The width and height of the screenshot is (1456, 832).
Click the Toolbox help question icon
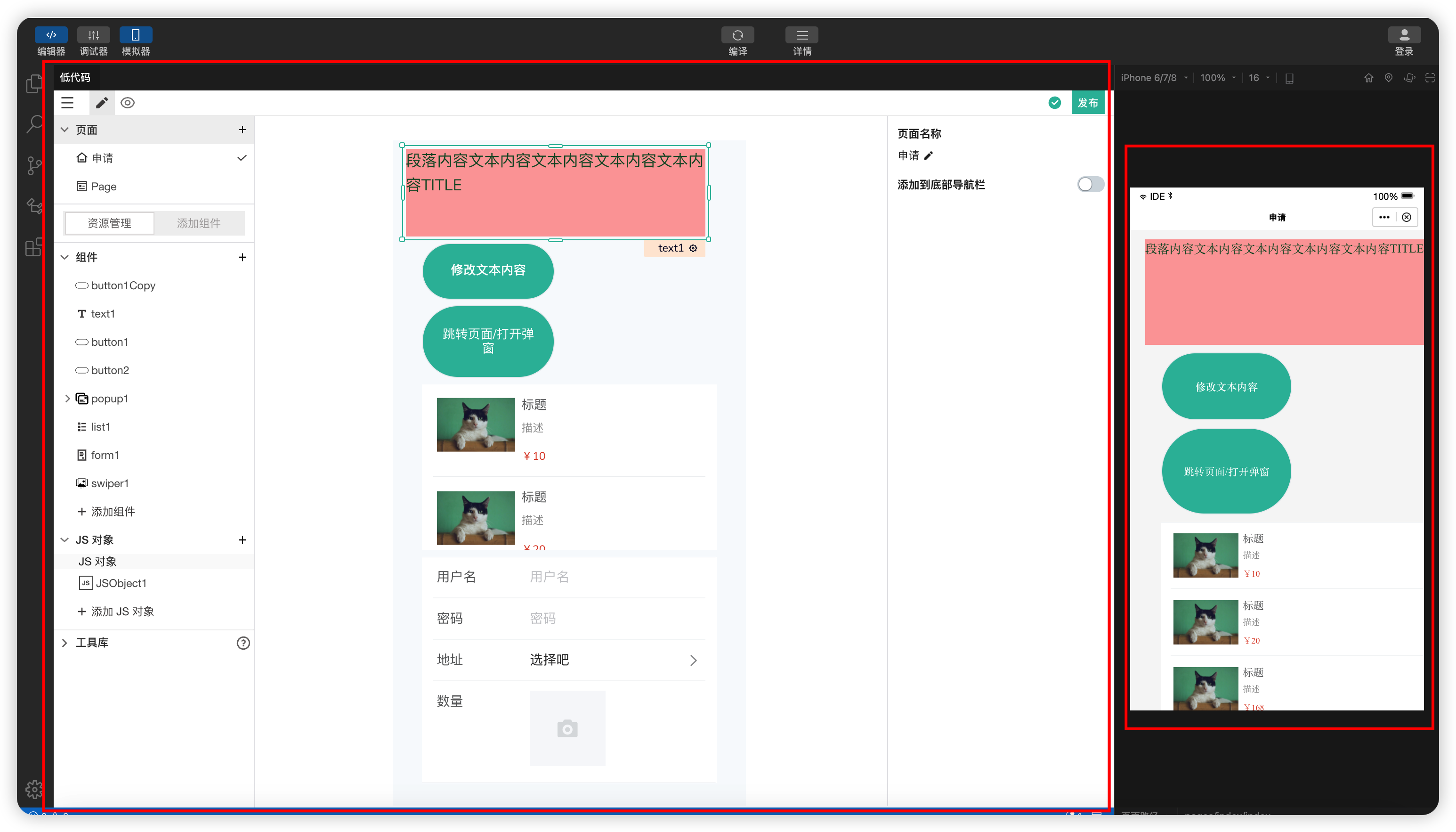tap(243, 643)
